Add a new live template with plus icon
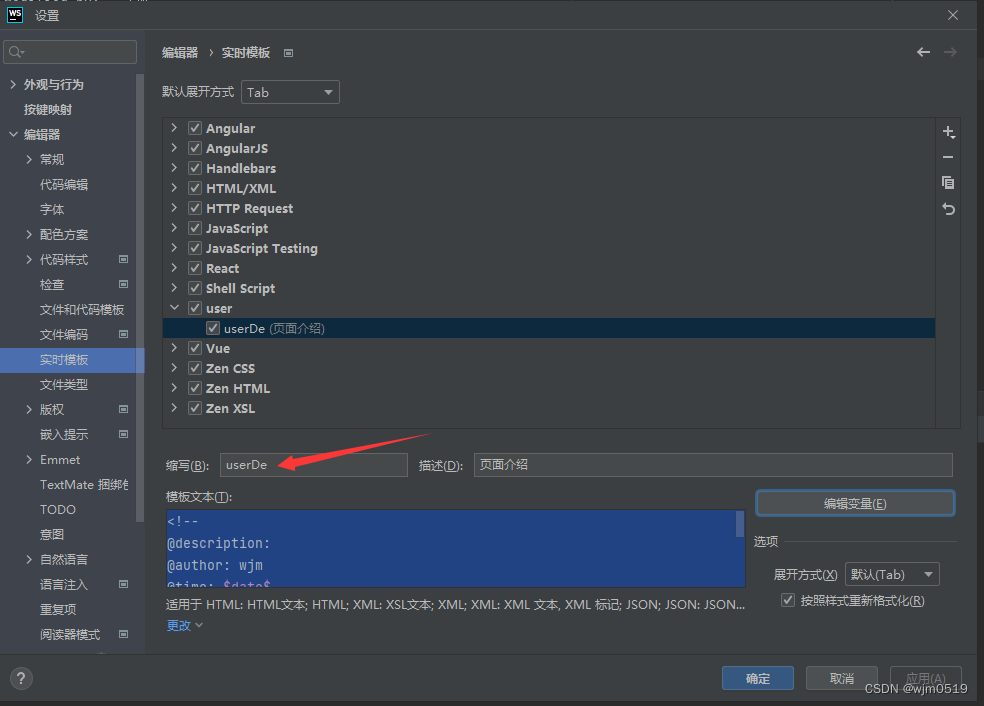This screenshot has width=984, height=706. pos(948,132)
